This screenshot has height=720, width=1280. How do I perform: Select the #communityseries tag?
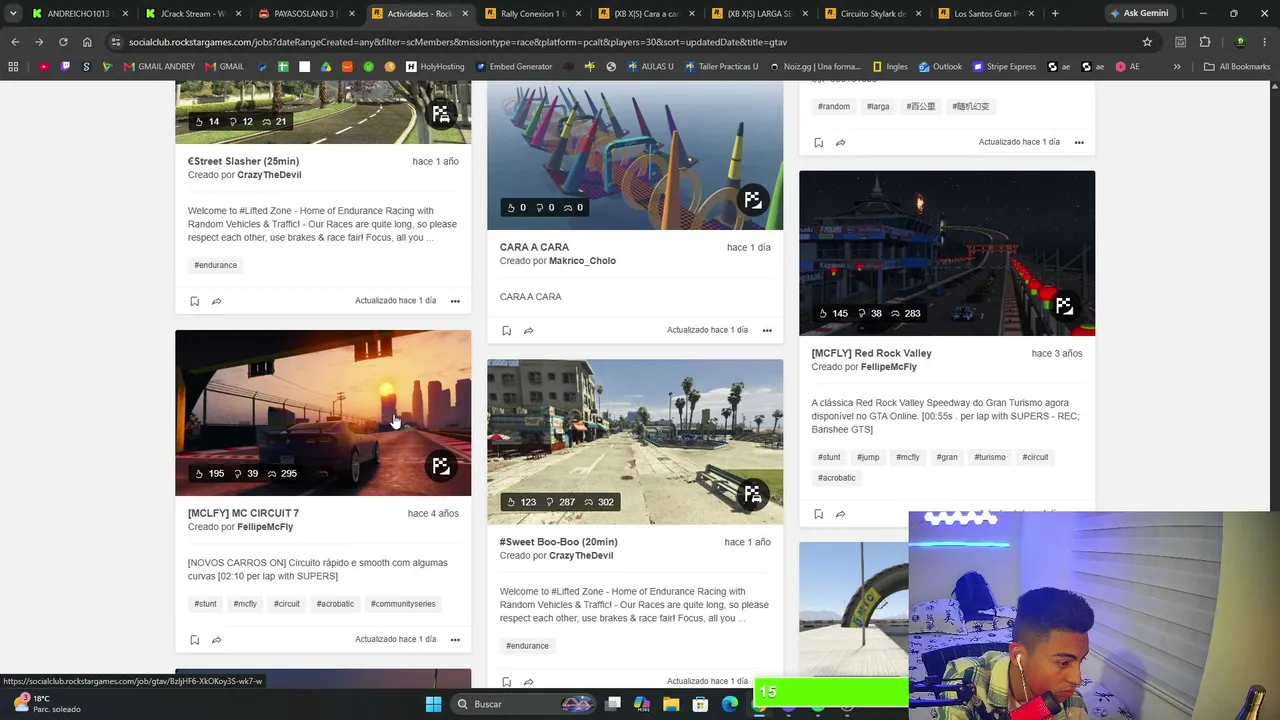[x=404, y=604]
